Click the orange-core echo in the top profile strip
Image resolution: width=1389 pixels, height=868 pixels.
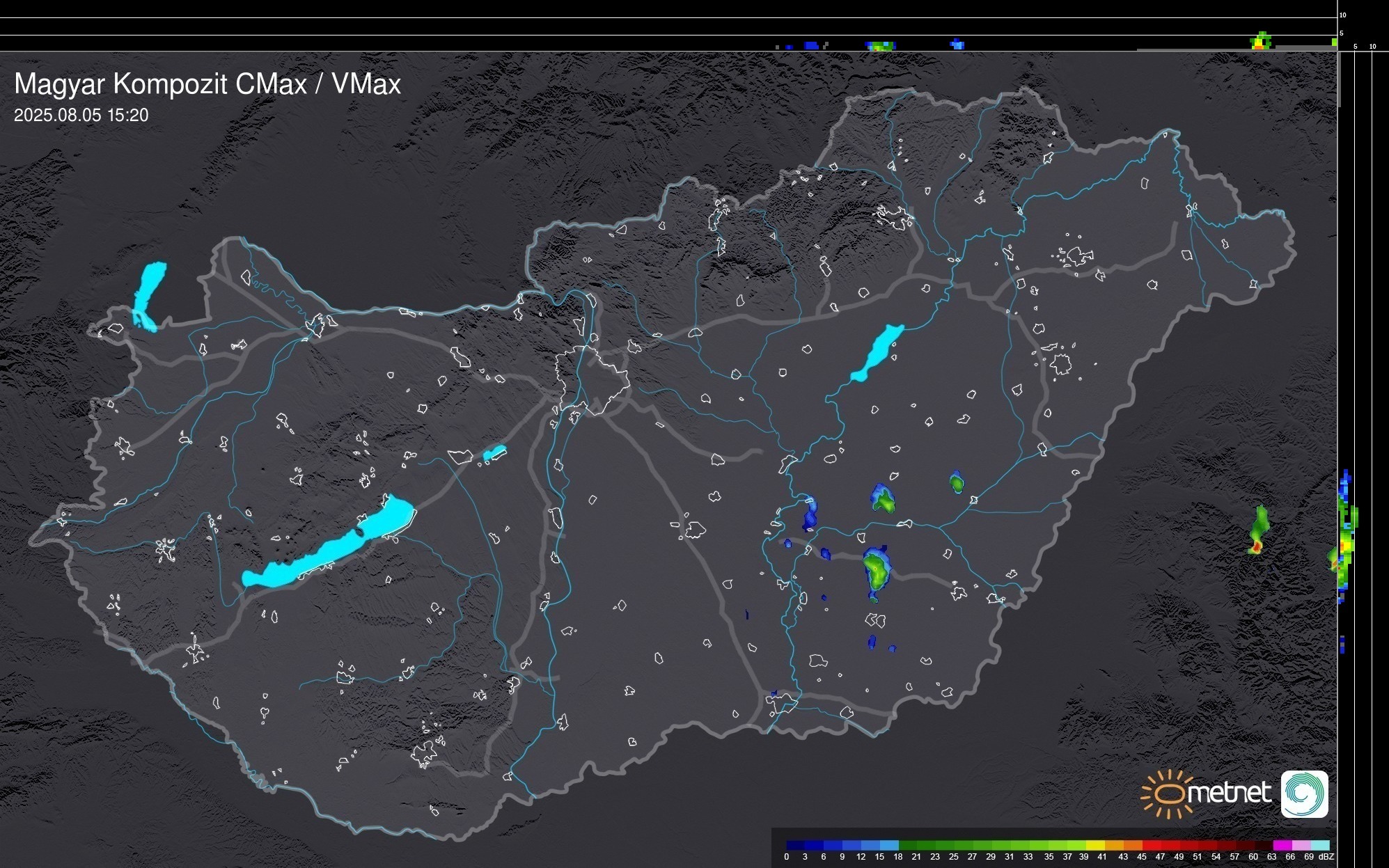point(1260,42)
